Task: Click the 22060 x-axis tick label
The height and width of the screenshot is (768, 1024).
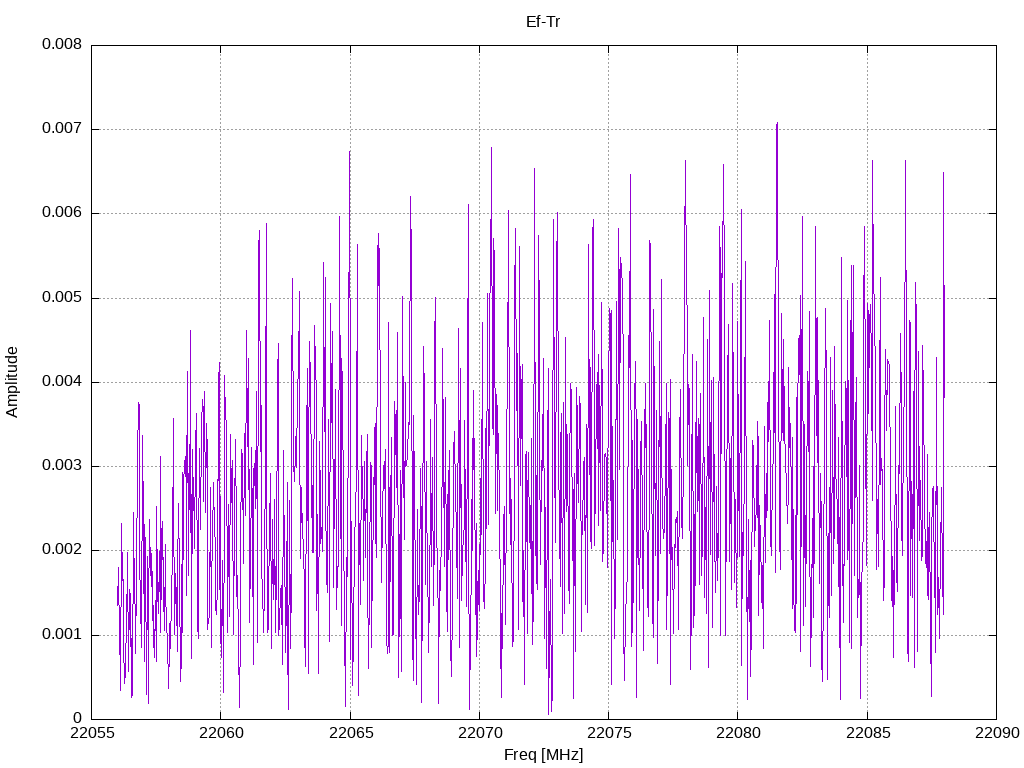Action: tap(221, 733)
